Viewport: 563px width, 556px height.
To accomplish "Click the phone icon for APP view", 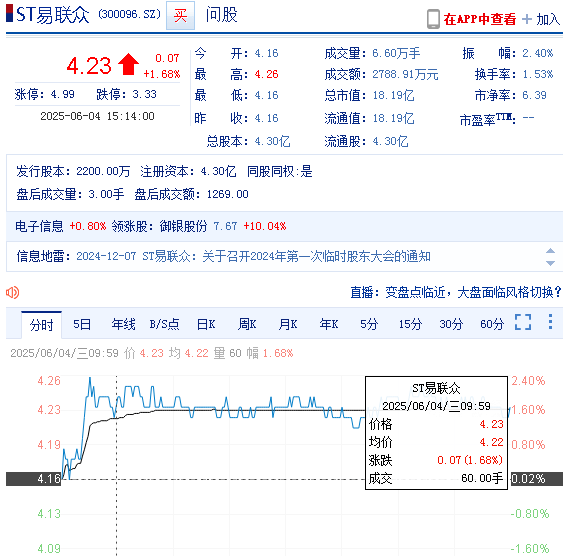I will coord(433,19).
